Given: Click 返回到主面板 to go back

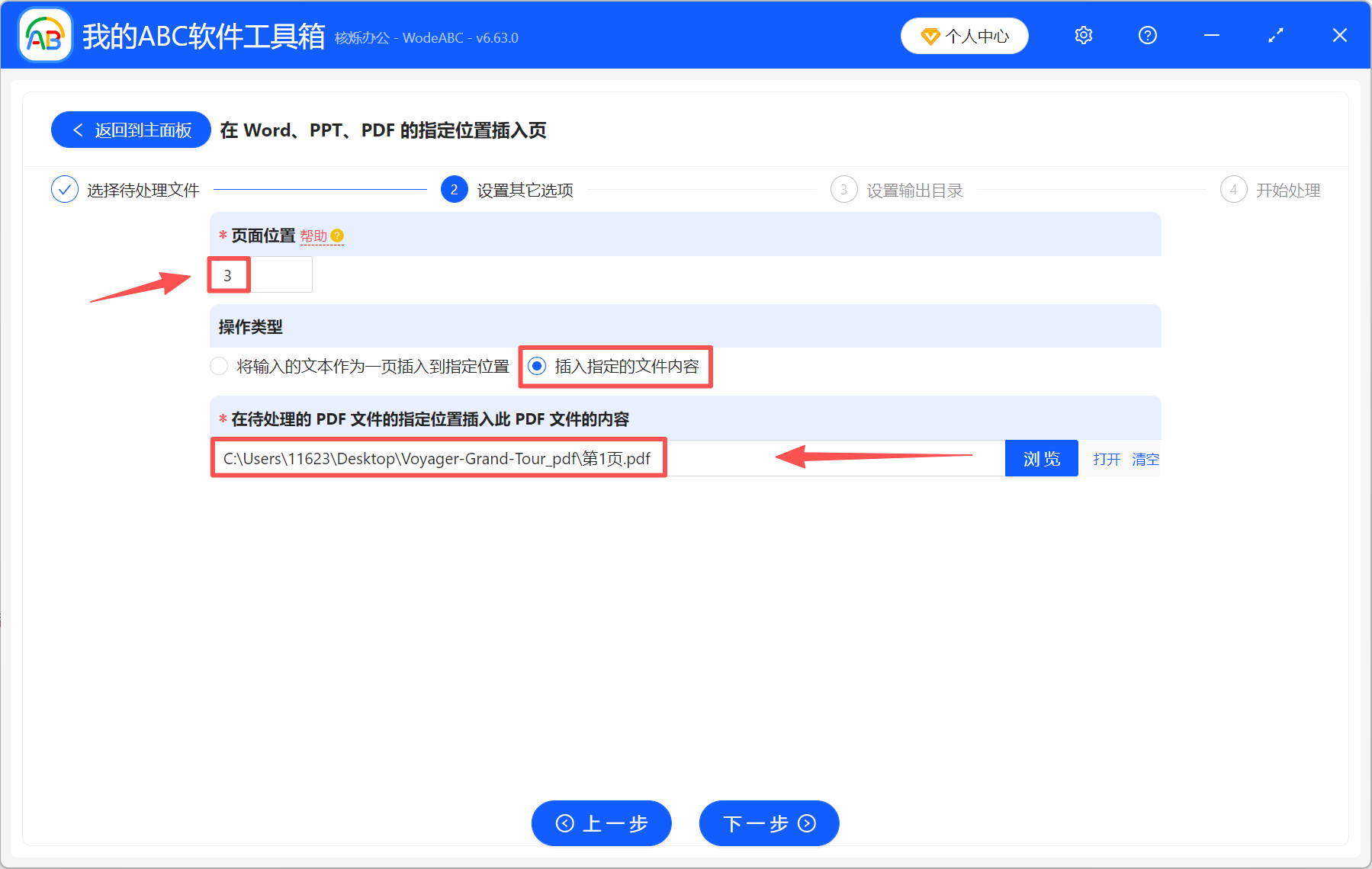Looking at the screenshot, I should pyautogui.click(x=130, y=130).
